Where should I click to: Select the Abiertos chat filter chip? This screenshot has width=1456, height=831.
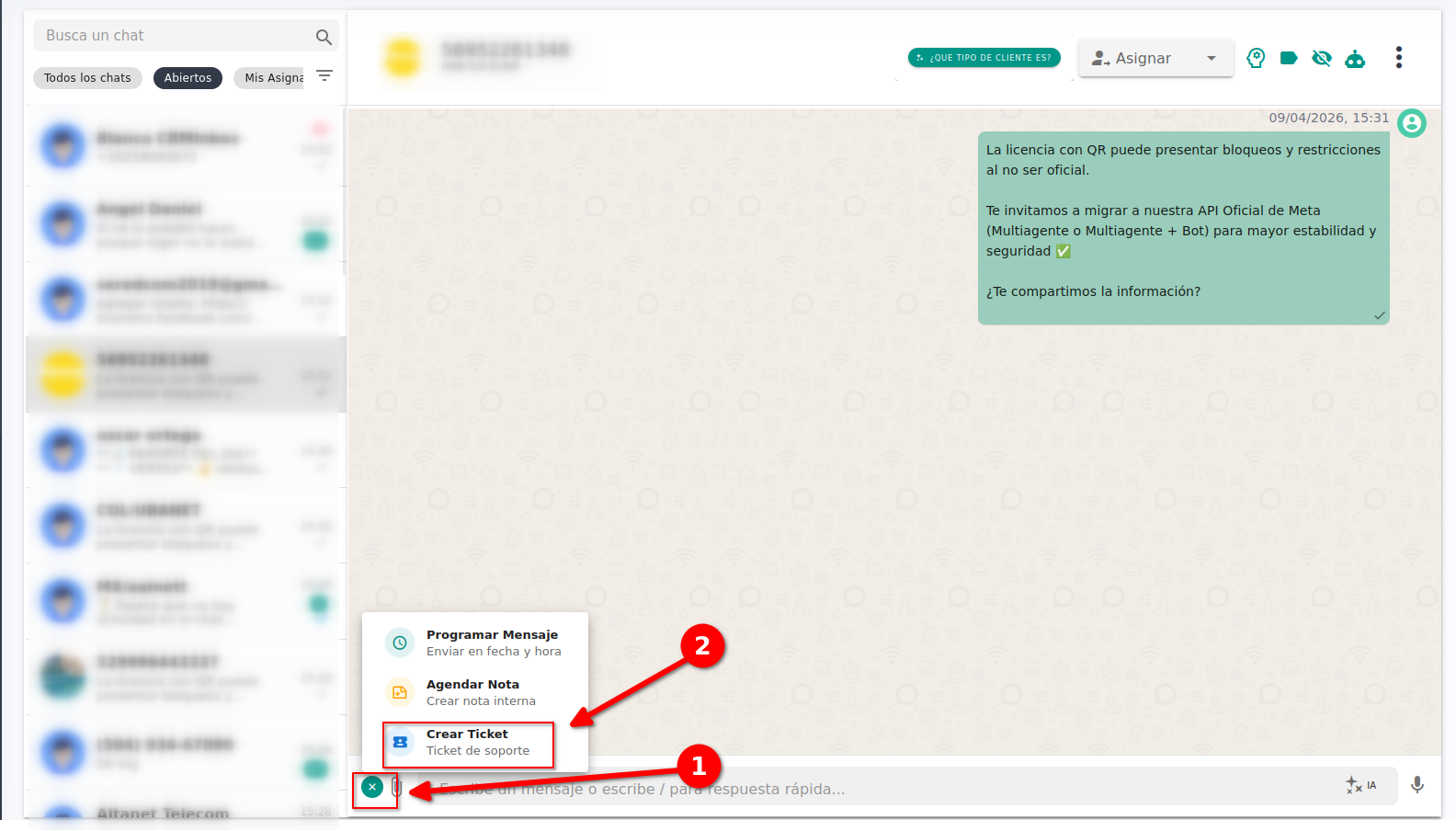tap(188, 78)
